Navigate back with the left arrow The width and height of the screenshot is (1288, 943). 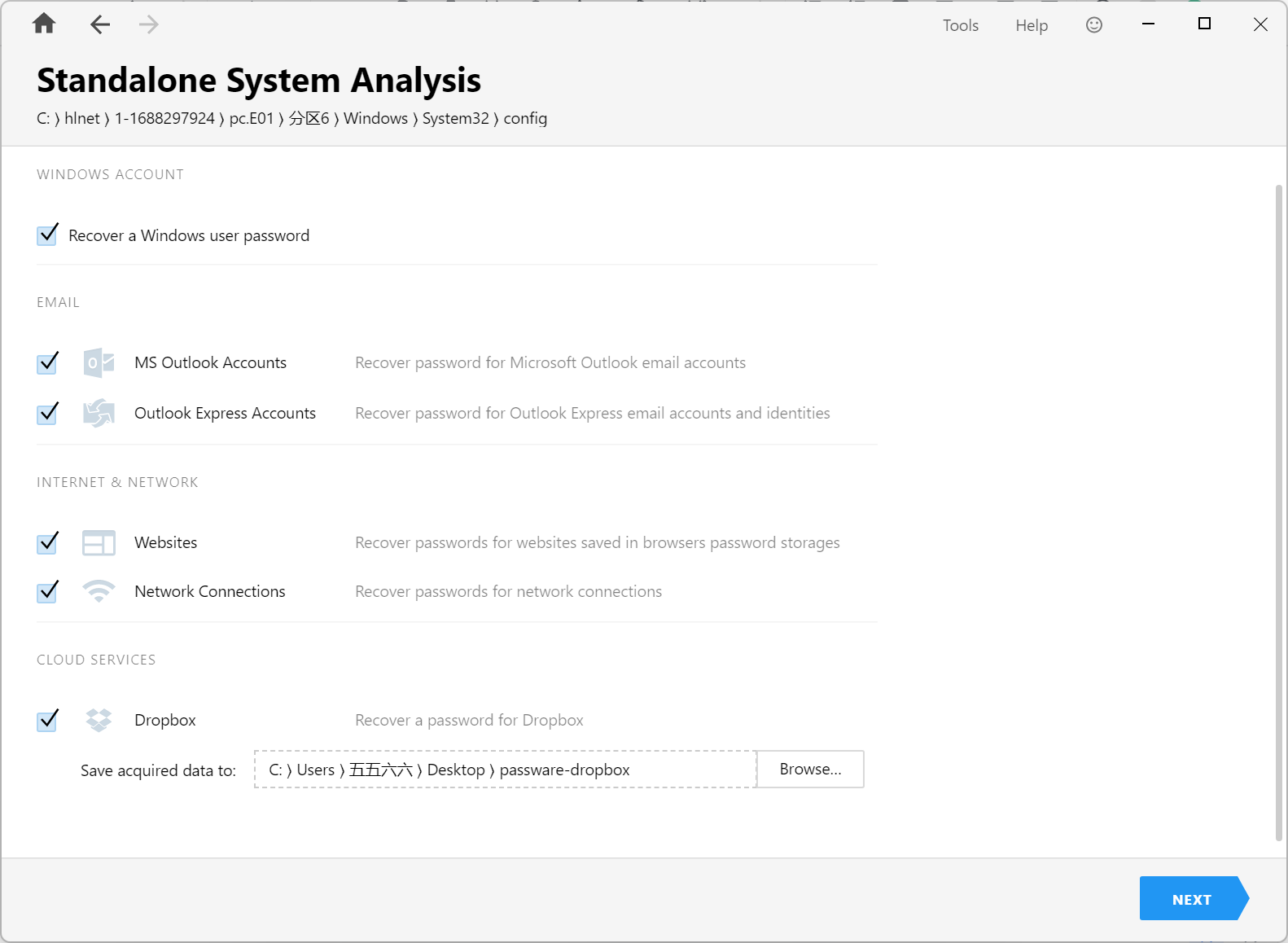tap(100, 24)
